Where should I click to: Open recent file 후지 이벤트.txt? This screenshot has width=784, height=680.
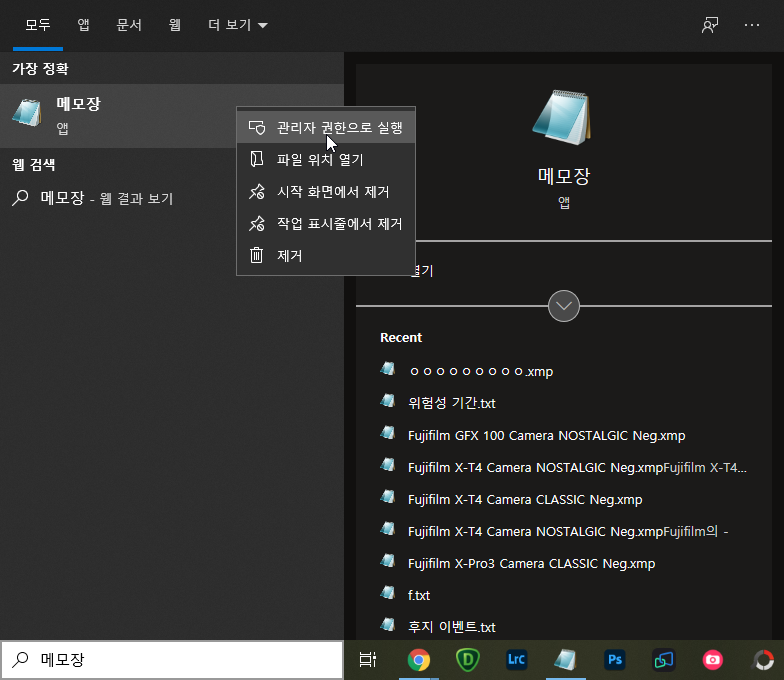[564, 627]
